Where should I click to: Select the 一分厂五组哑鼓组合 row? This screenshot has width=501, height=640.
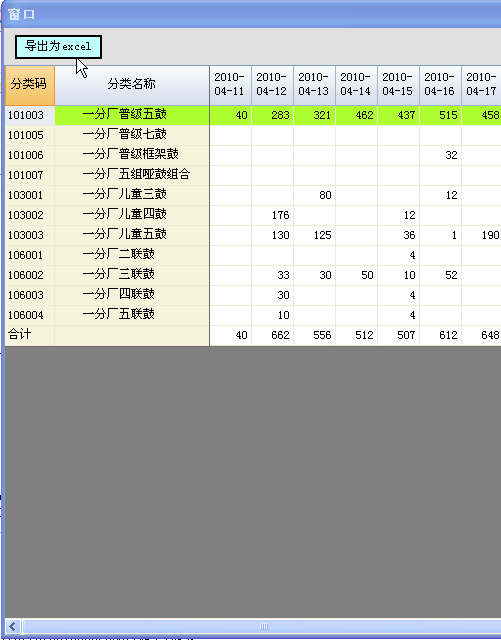point(253,175)
